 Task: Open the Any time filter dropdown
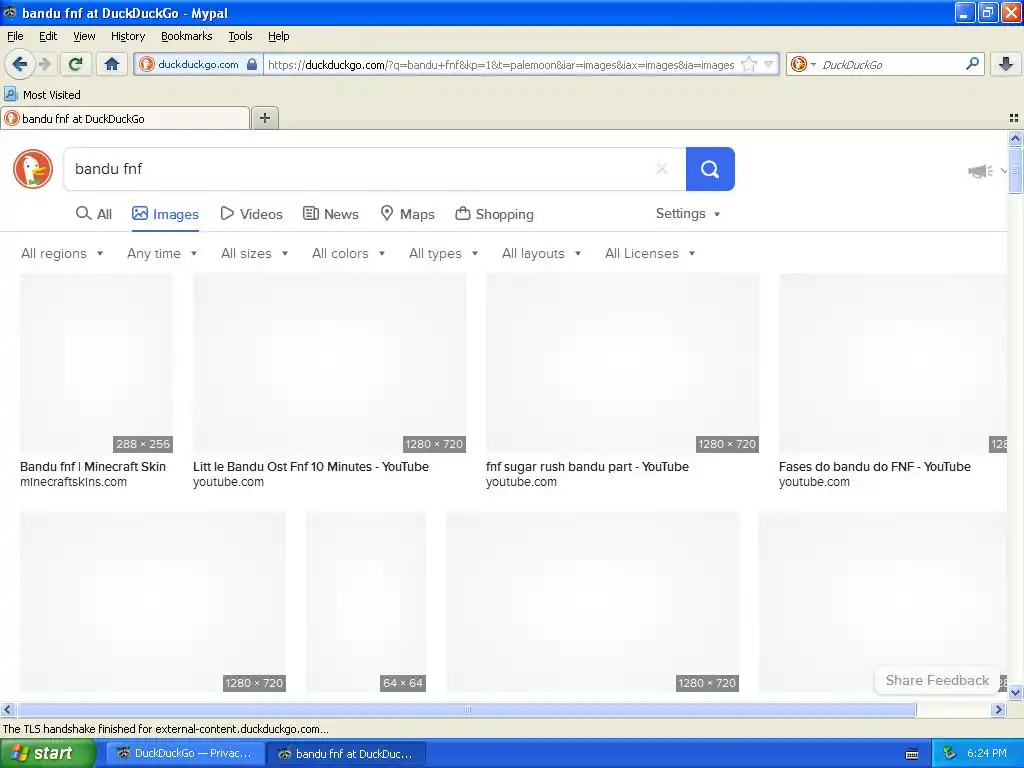[162, 253]
